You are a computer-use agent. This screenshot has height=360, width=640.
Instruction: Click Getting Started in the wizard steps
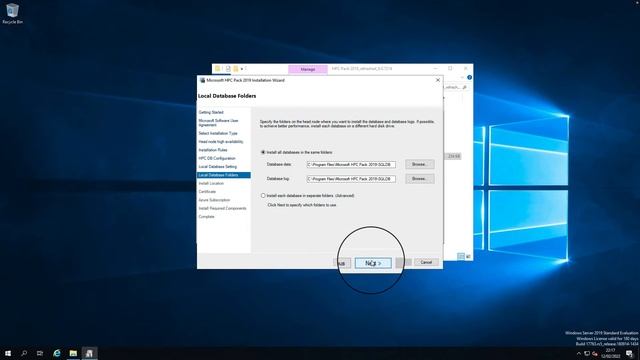pos(211,112)
